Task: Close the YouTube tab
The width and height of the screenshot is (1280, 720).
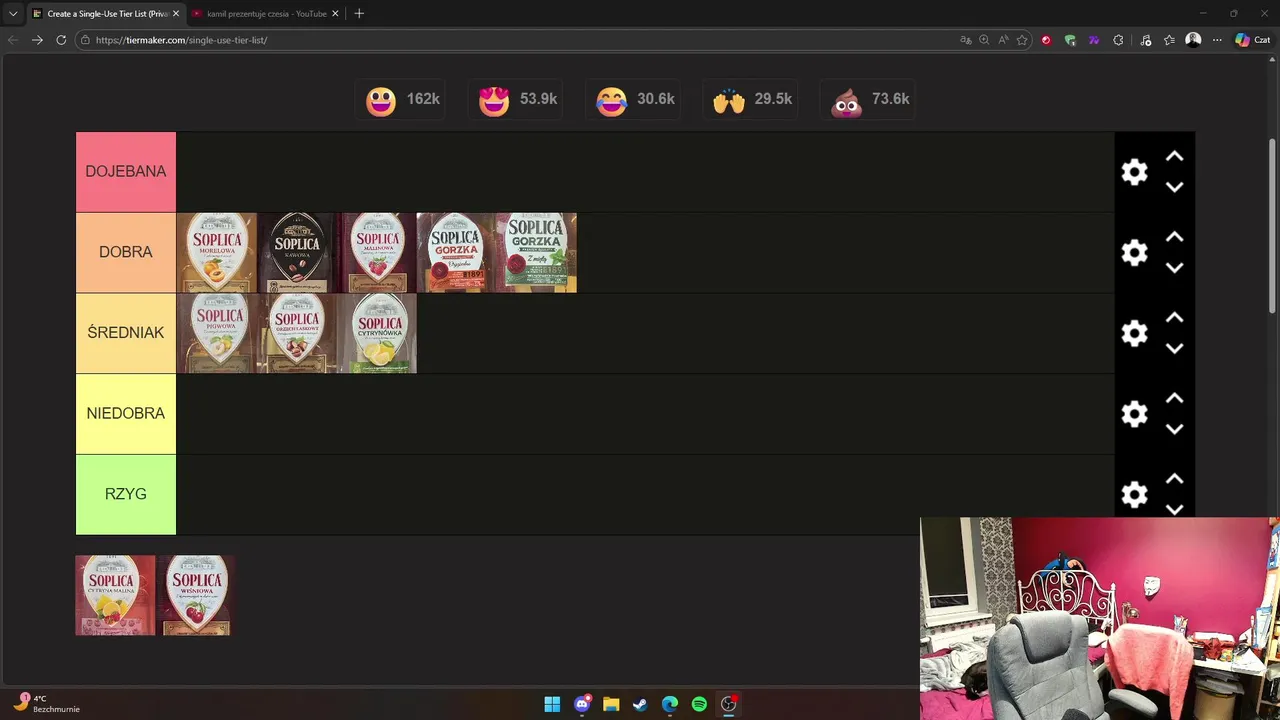Action: pyautogui.click(x=335, y=14)
